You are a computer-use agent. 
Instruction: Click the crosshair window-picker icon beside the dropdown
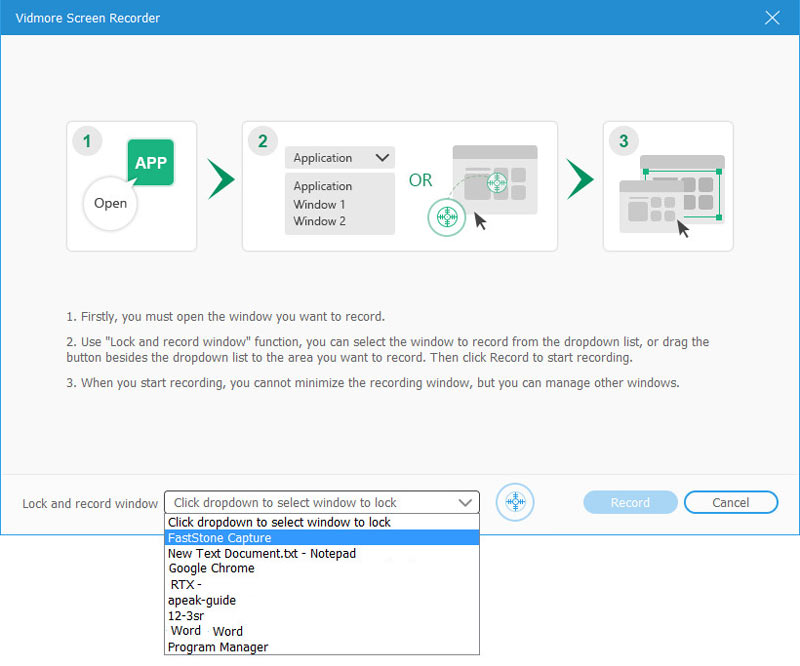[515, 502]
